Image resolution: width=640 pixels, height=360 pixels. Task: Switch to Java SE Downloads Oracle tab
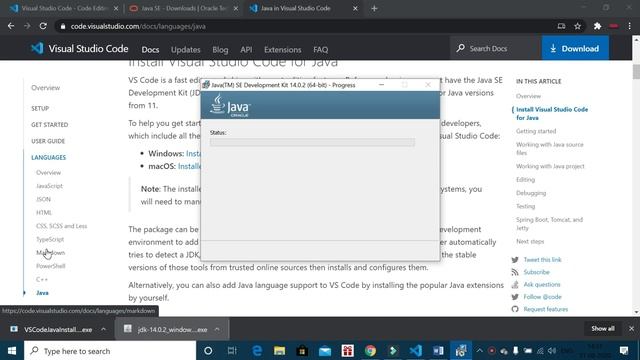183,8
